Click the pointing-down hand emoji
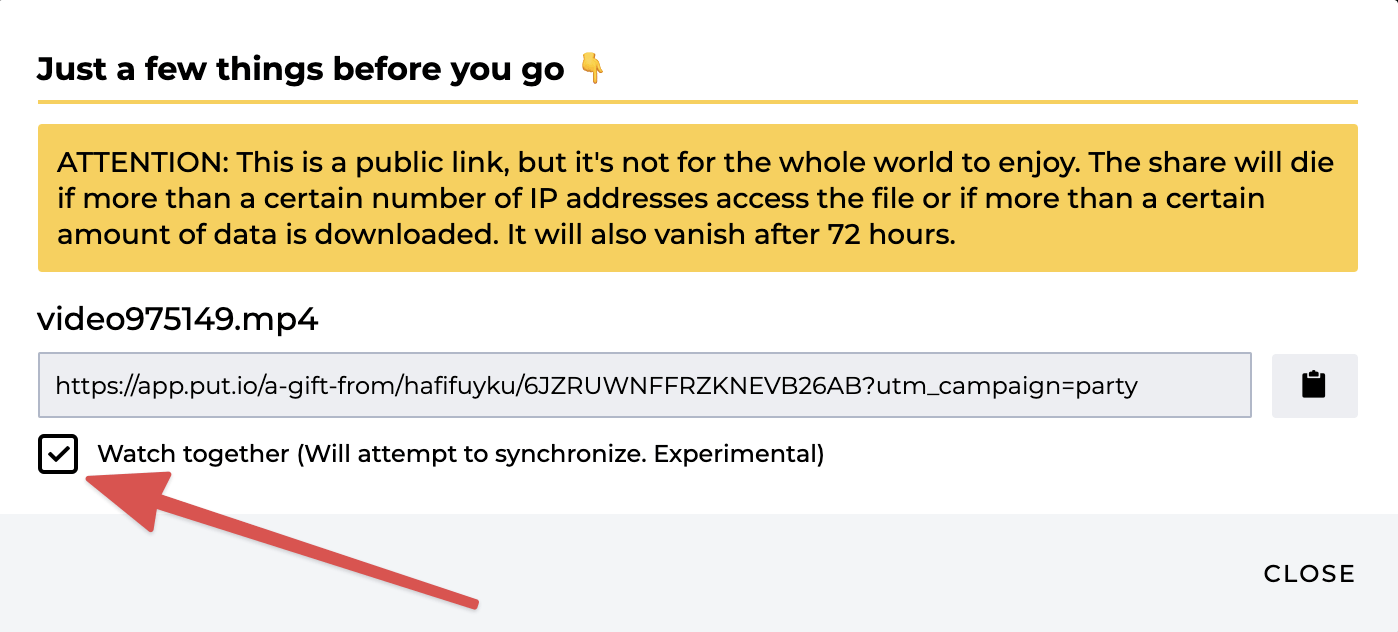The width and height of the screenshot is (1398, 632). point(593,69)
